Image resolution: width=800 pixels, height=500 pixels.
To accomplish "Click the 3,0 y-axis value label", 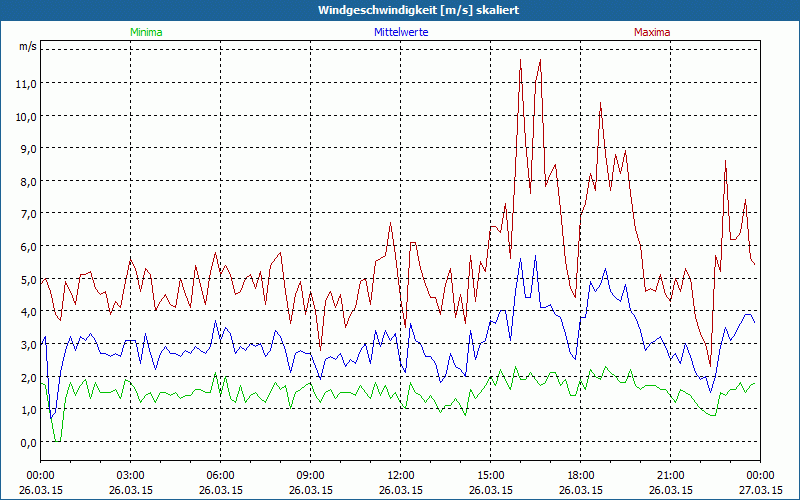I will 27,345.
